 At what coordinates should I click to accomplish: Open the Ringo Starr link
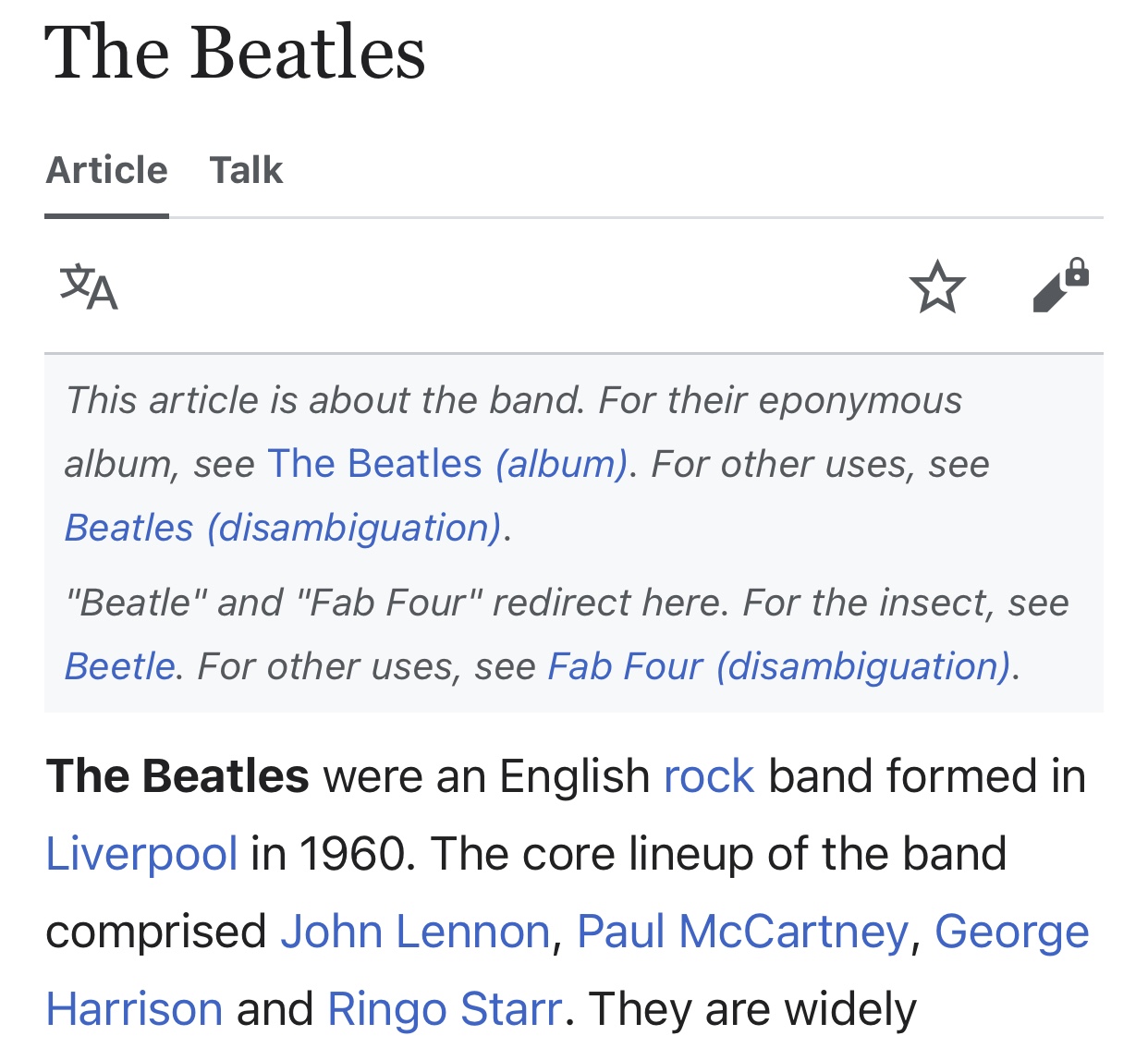coord(445,1009)
